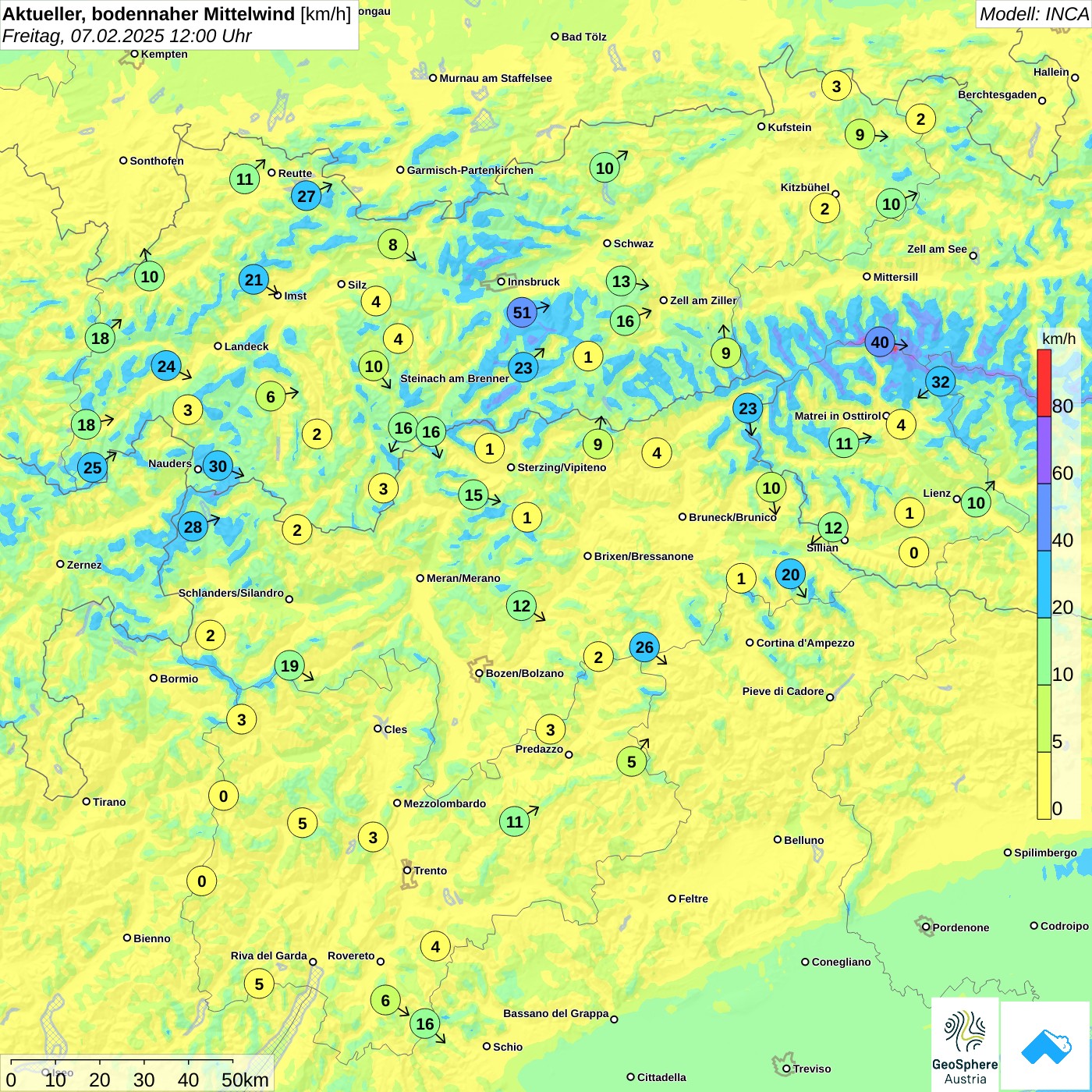1092x1092 pixels.
Task: Click the Garmisch-Partenkirchen label
Action: point(470,170)
